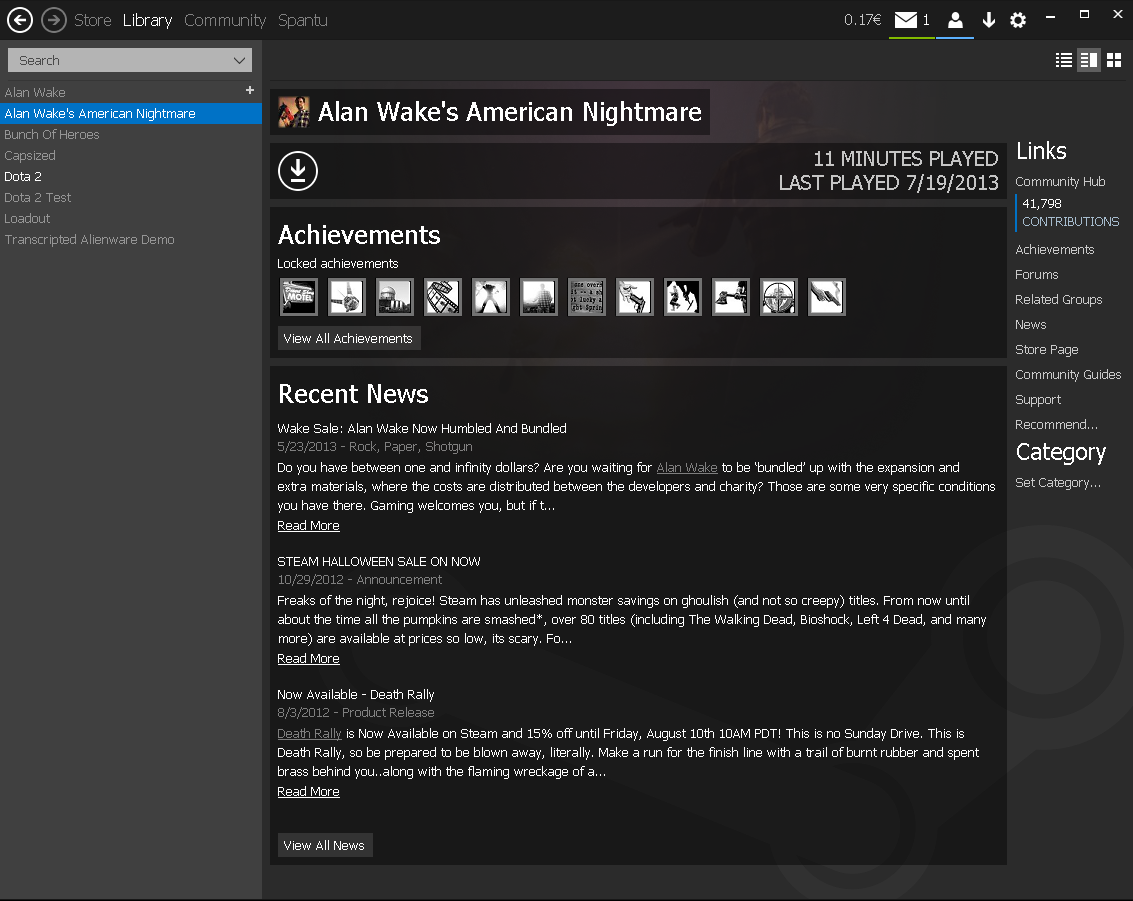Open News in the Links sidebar
The height and width of the screenshot is (901, 1133).
[1030, 324]
